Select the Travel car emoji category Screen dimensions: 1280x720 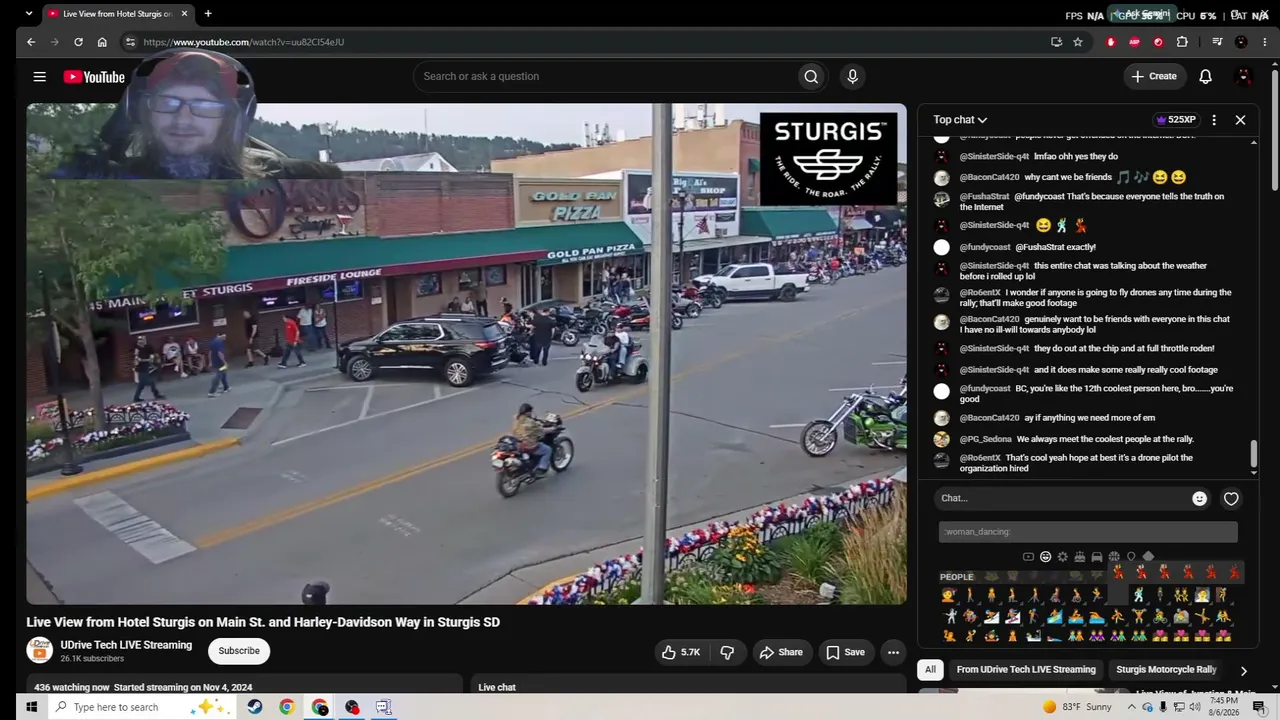coord(1097,557)
